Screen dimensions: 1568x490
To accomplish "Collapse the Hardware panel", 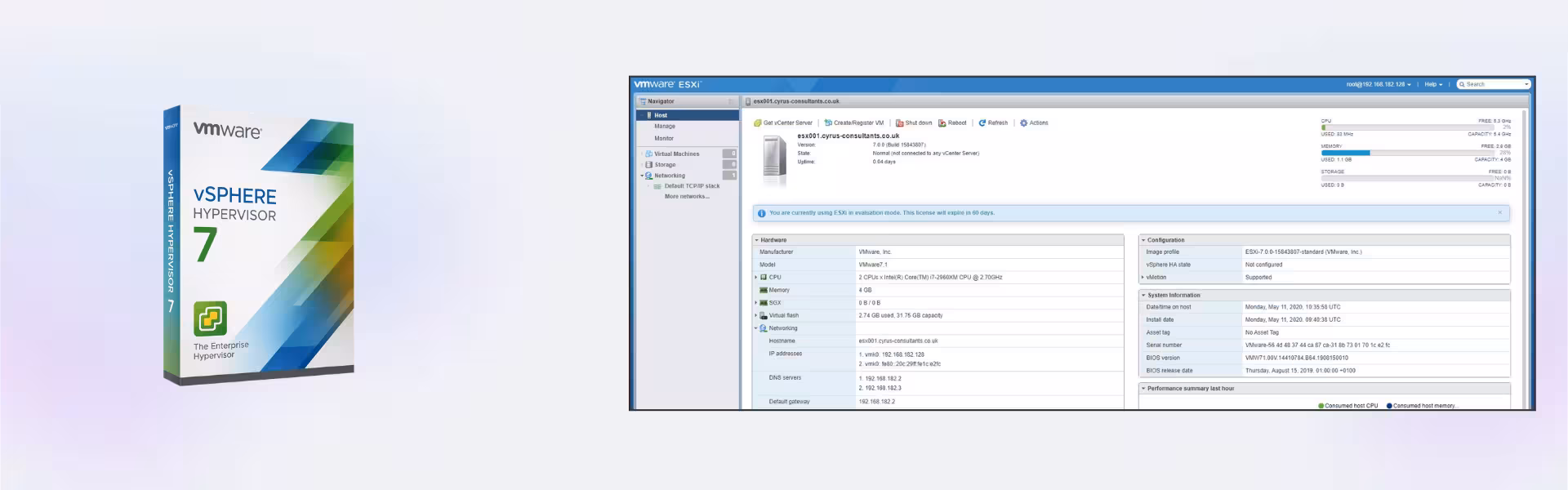I will tap(756, 240).
